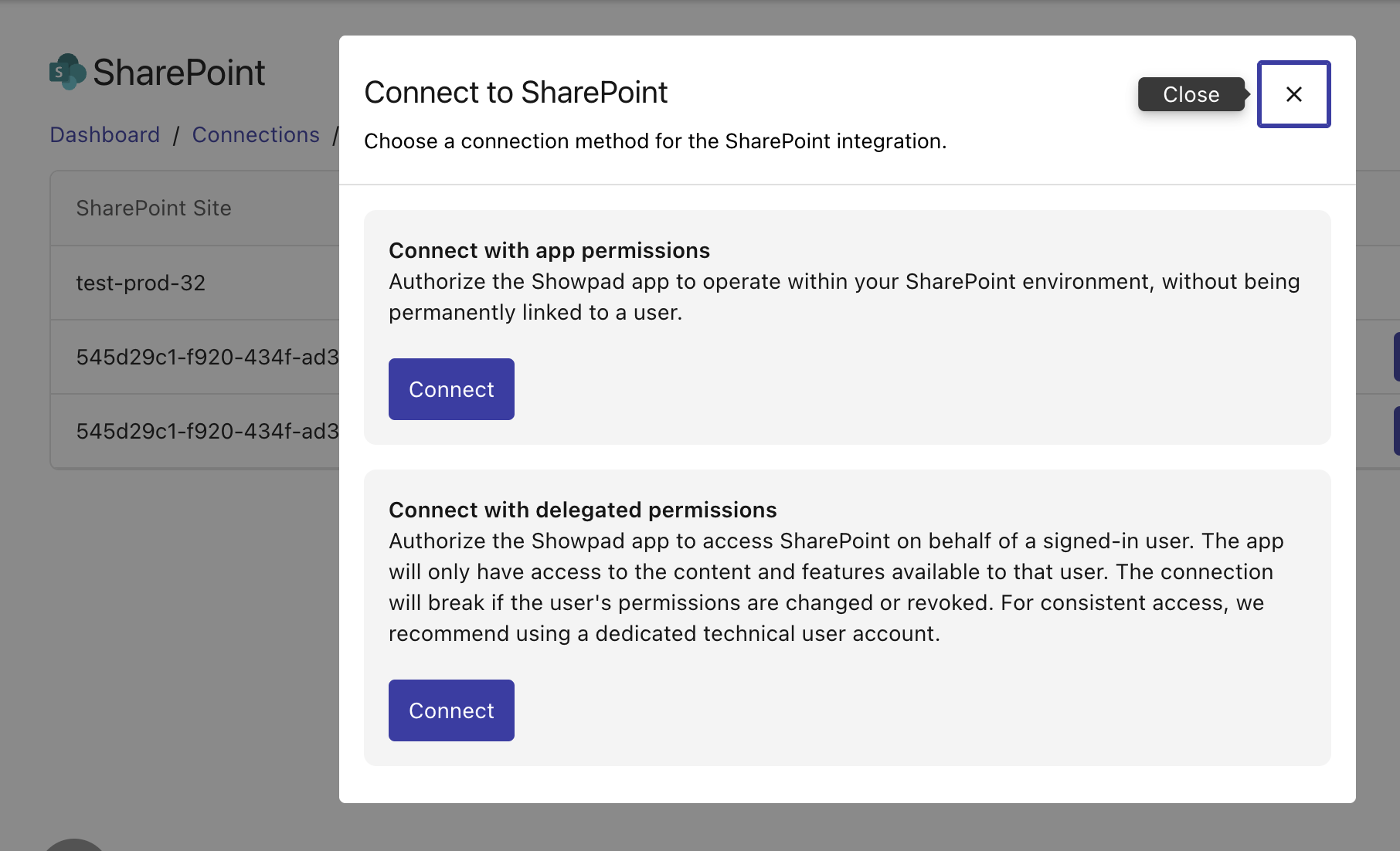This screenshot has height=851, width=1400.
Task: Select the first 545d29c1-f920 site row
Action: point(207,358)
